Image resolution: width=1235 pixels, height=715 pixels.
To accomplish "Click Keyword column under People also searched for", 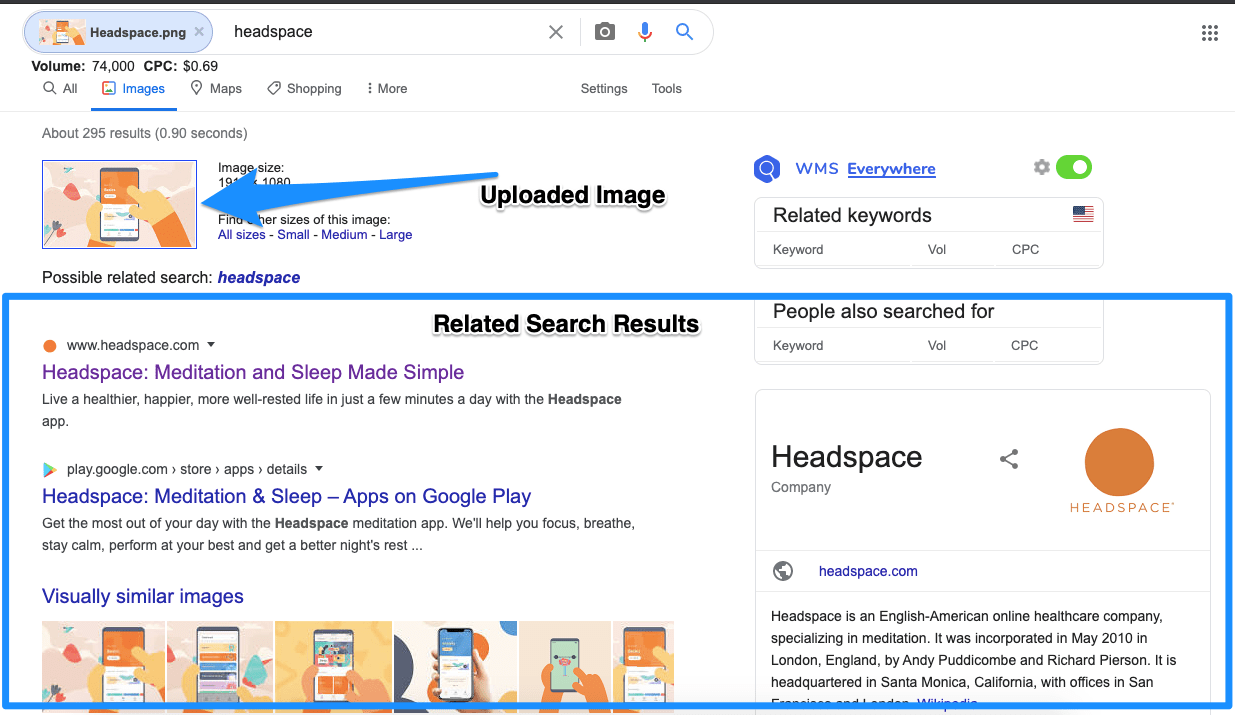I will [798, 346].
